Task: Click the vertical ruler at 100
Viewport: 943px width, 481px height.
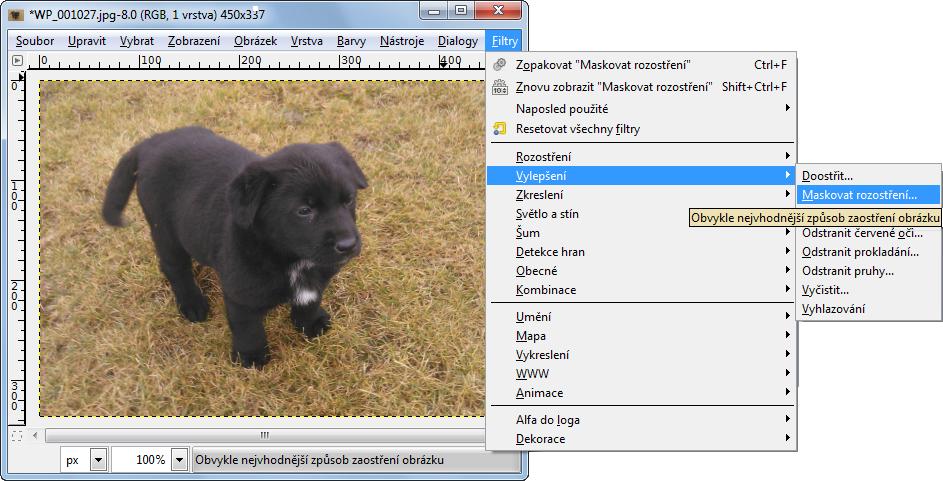Action: coord(15,195)
